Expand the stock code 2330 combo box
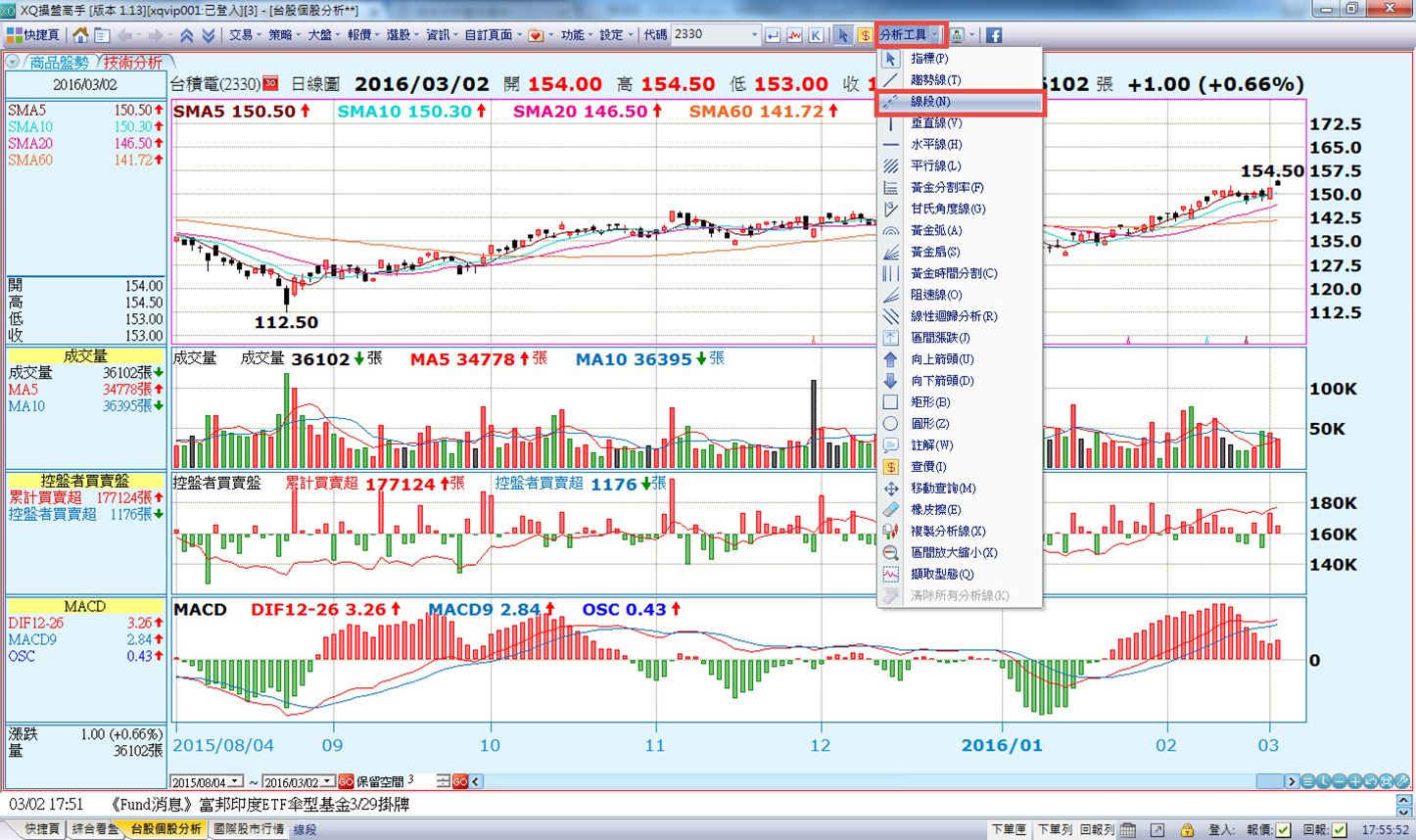 tap(754, 35)
